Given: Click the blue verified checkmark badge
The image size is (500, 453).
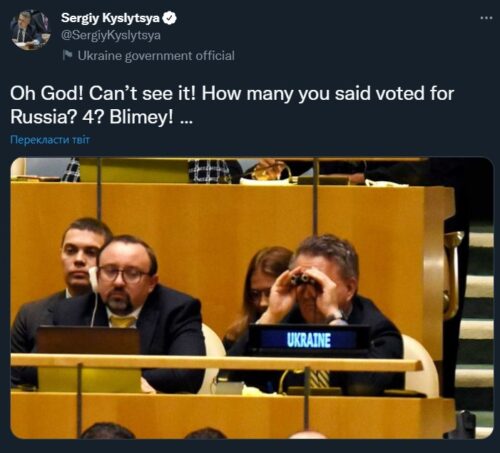Looking at the screenshot, I should coord(169,18).
